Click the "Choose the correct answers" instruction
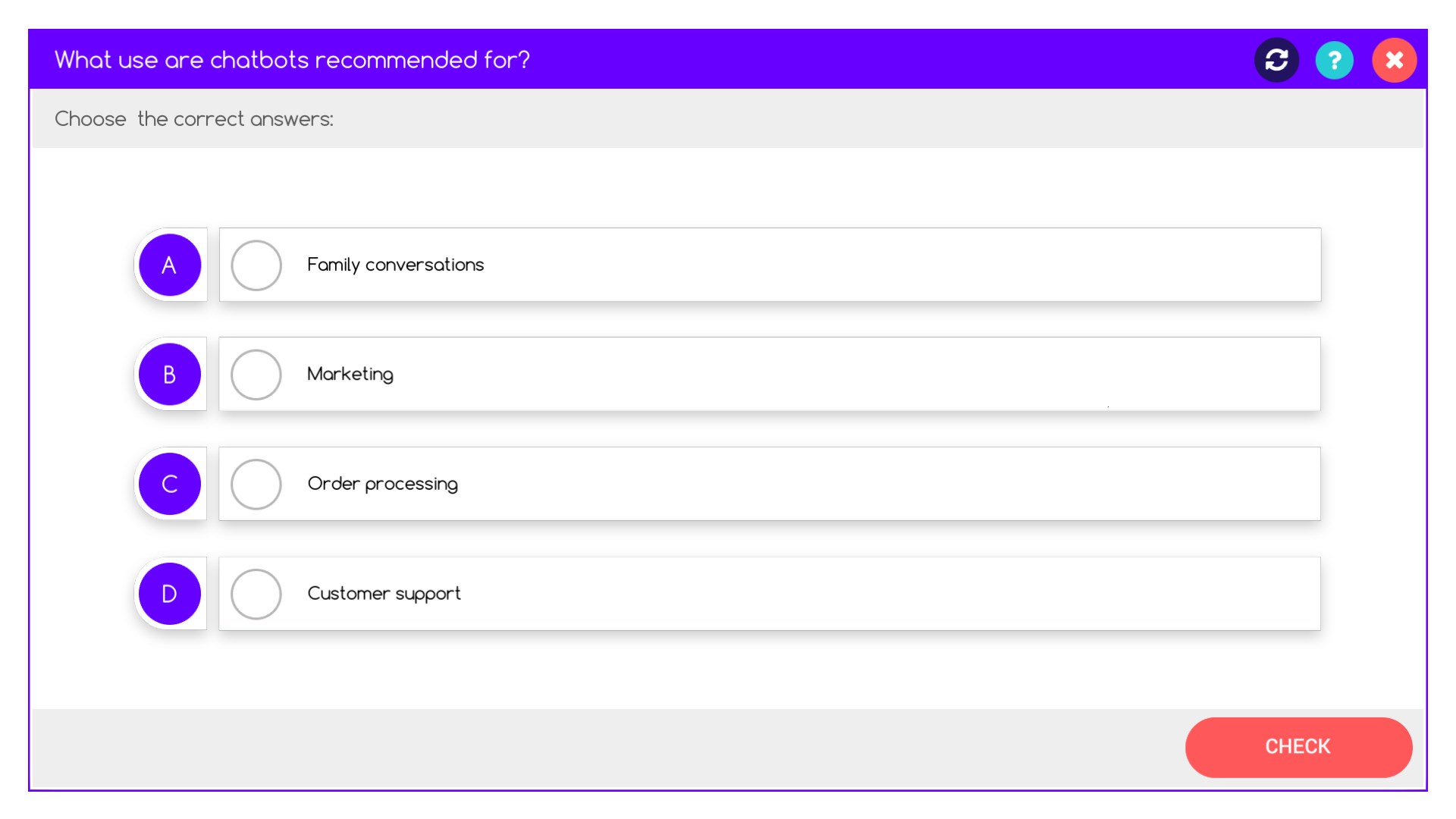The width and height of the screenshot is (1456, 819). 194,119
